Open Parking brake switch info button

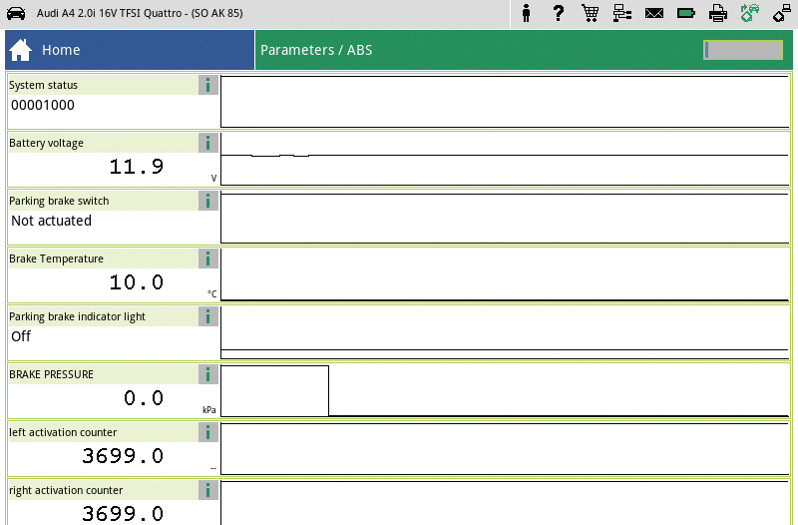[x=208, y=201]
